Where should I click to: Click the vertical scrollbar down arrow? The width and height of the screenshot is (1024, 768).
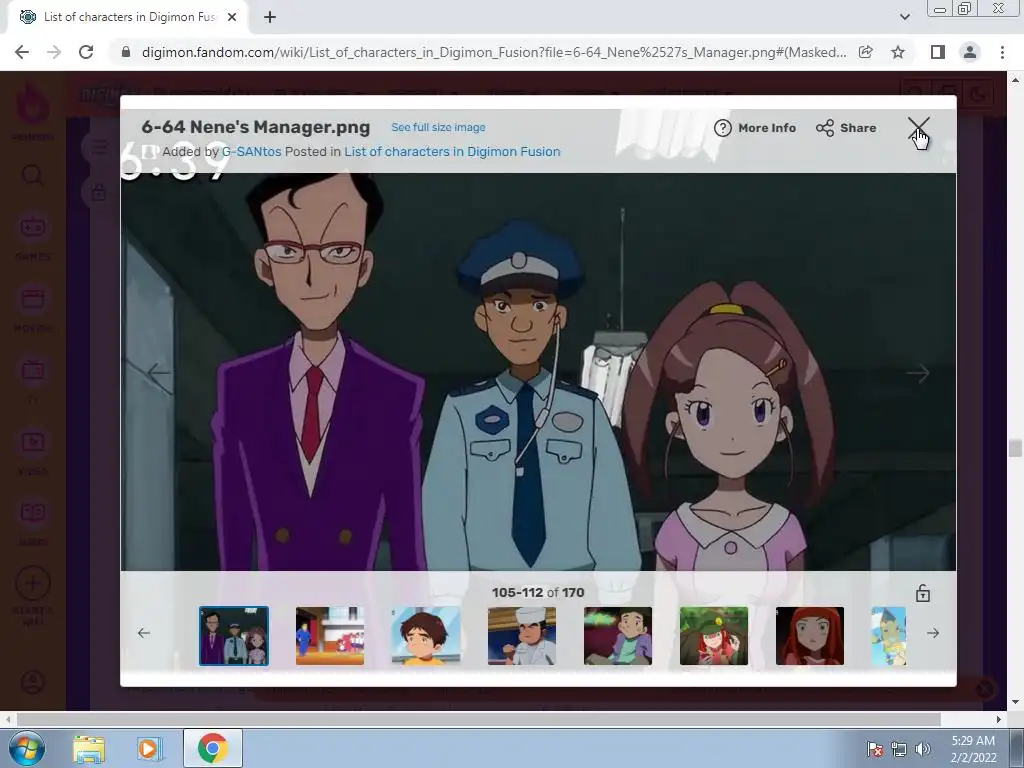[1015, 702]
